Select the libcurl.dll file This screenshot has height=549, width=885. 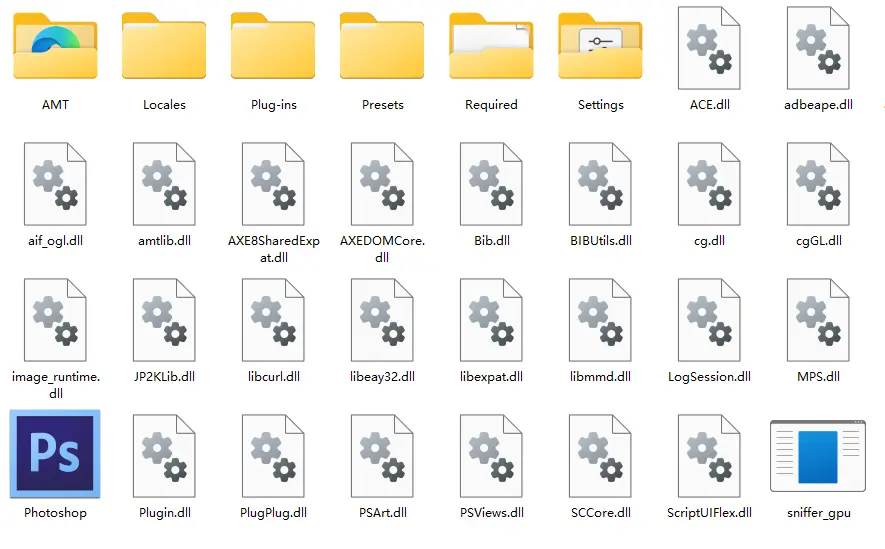click(273, 320)
